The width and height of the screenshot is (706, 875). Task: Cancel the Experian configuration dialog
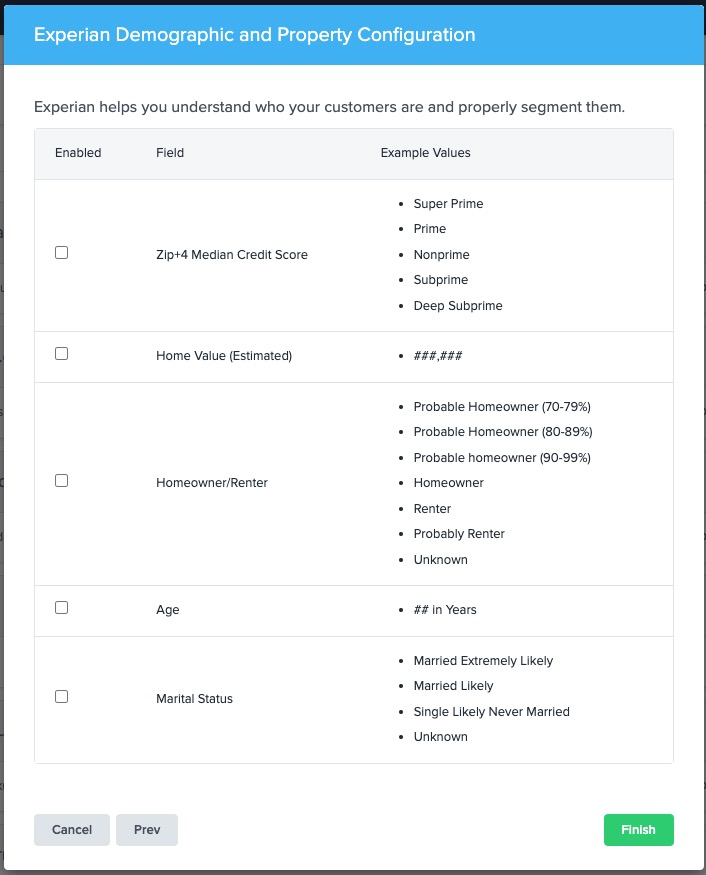(x=72, y=830)
